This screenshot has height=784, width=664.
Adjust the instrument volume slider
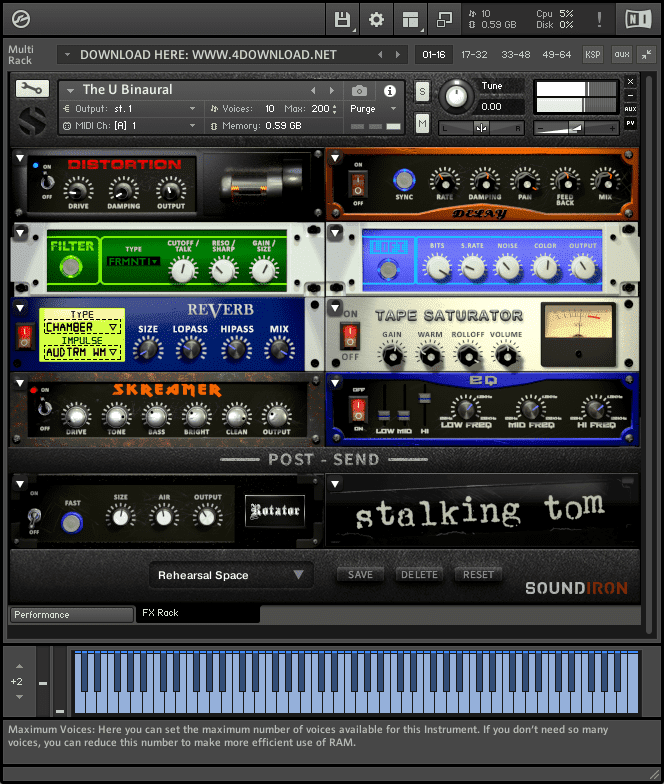[x=576, y=128]
